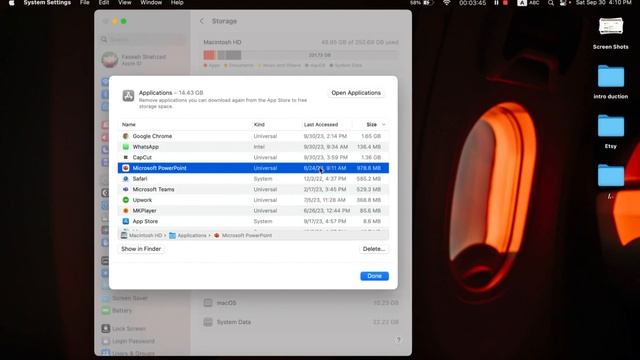Screen dimensions: 640x360
Task: Open Control Center in menu bar
Action: point(564,3)
